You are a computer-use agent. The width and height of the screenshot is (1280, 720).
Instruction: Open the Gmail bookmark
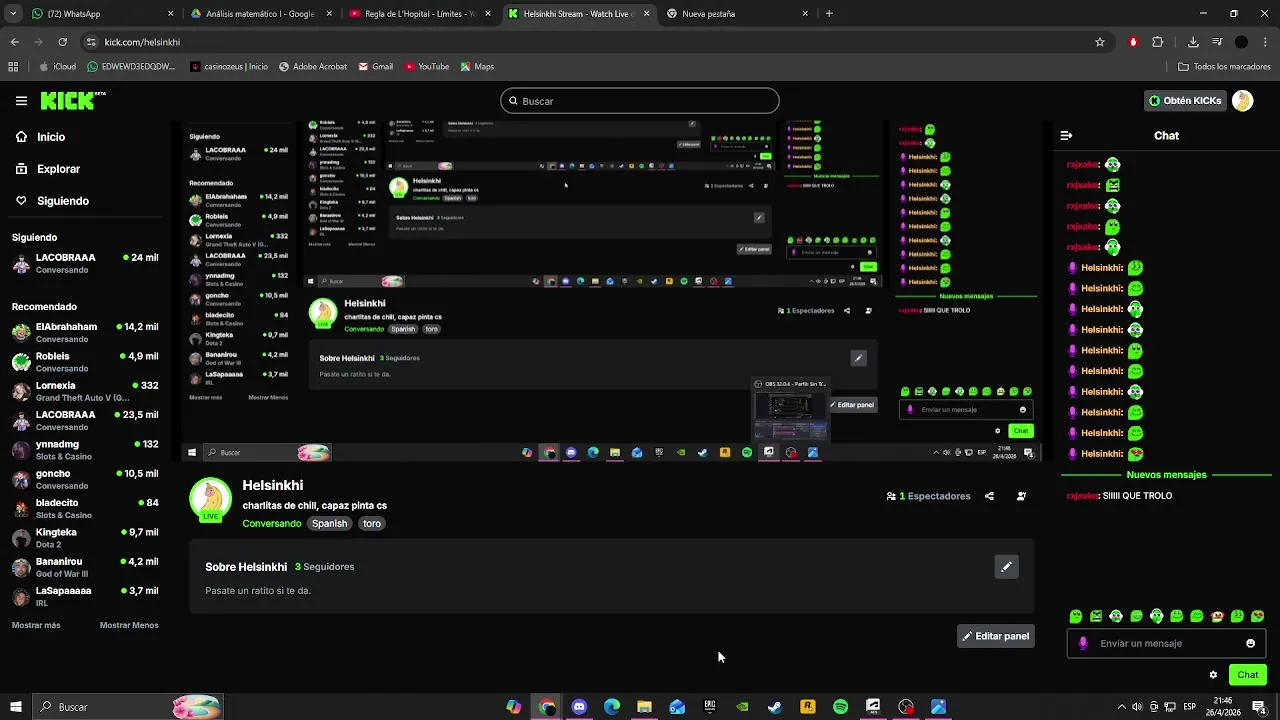(x=375, y=67)
